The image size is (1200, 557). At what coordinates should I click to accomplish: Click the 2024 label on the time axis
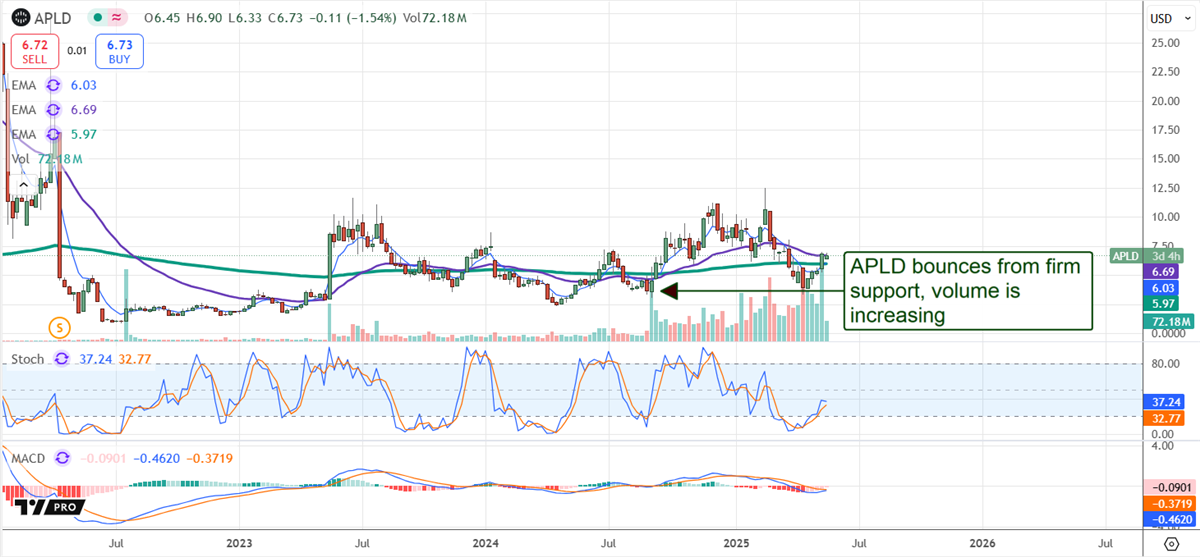[485, 544]
